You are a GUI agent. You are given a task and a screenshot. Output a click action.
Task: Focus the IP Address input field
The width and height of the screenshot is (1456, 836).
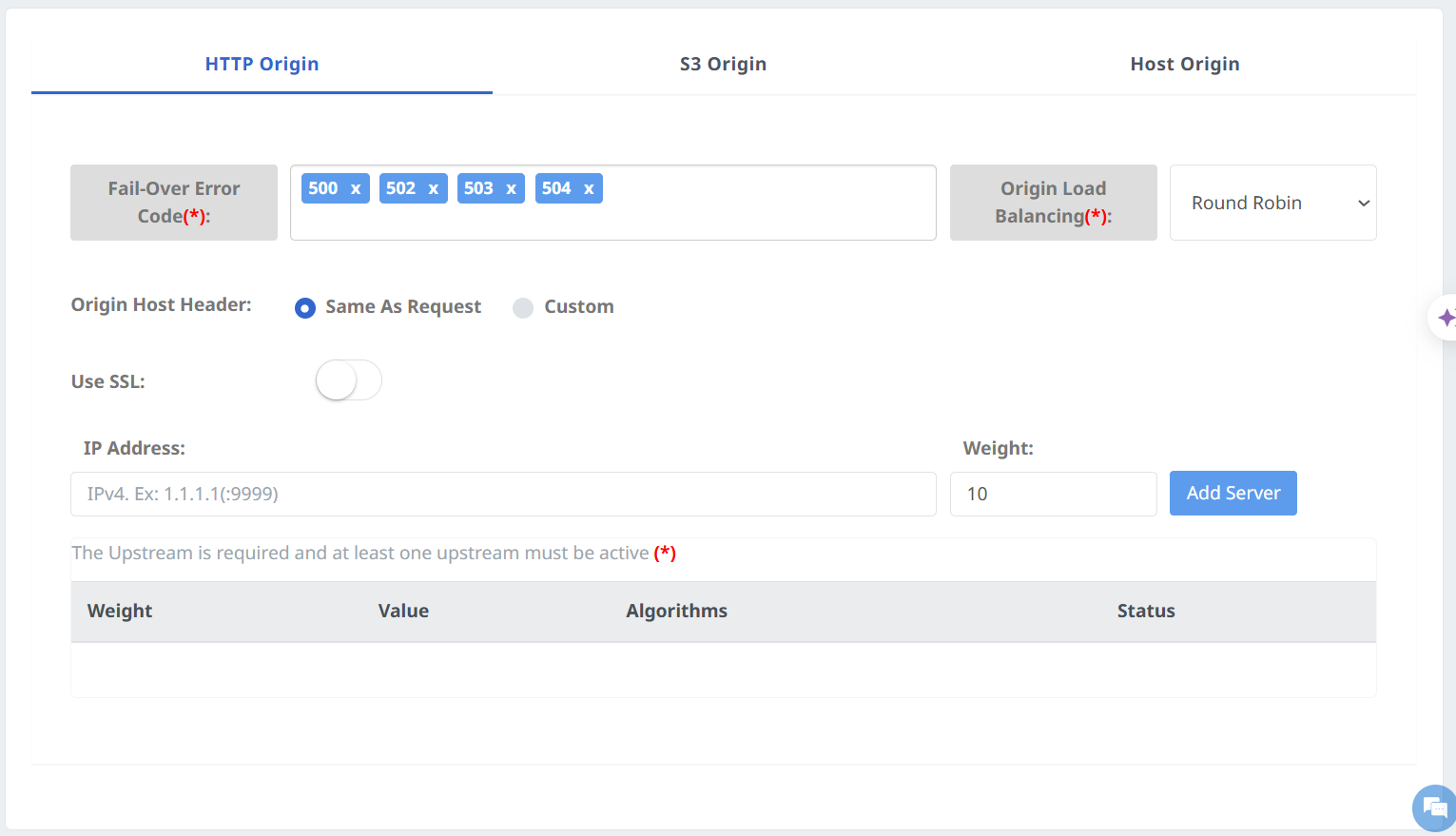pos(503,494)
